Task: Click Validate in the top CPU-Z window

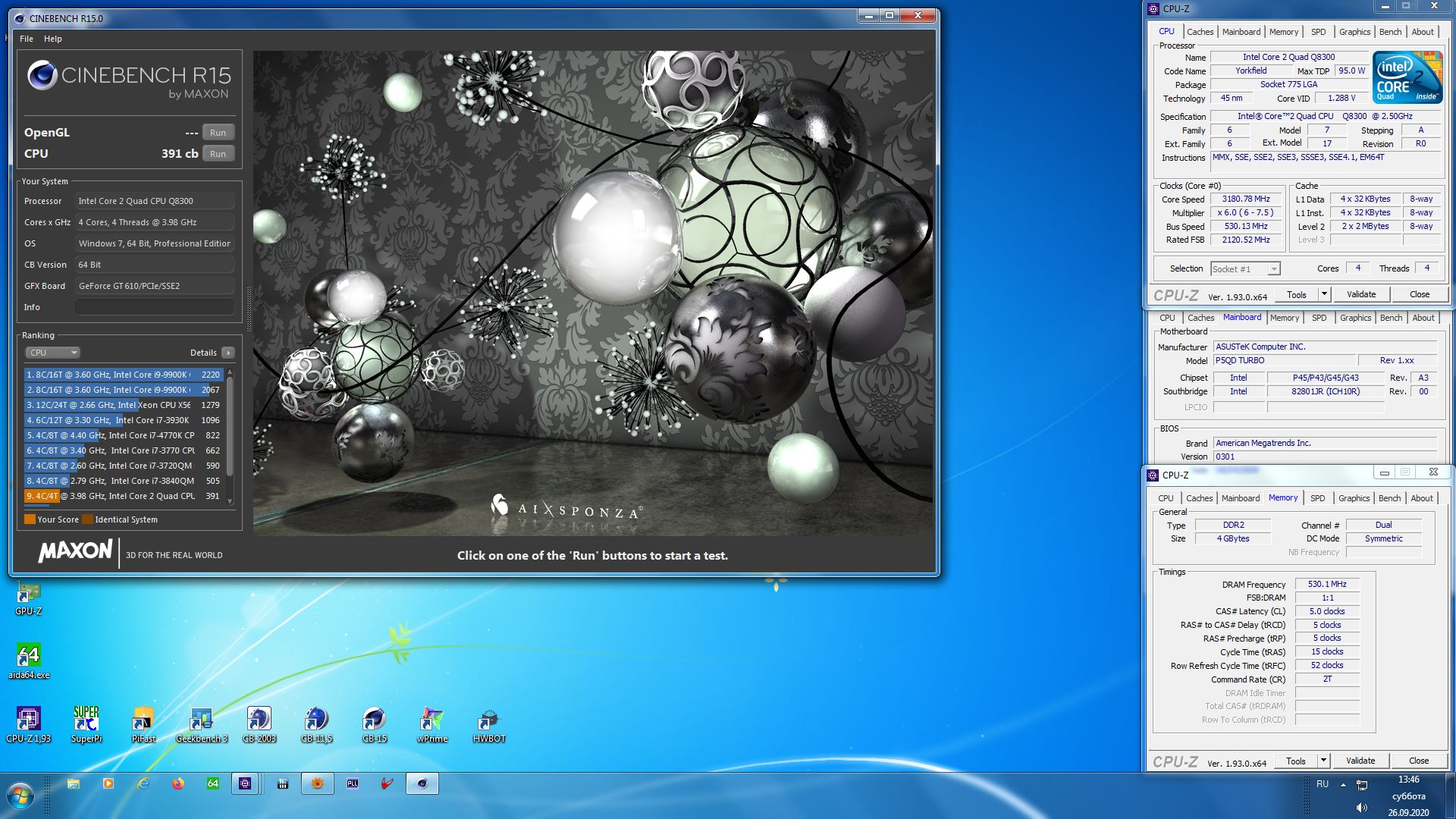Action: click(1361, 294)
